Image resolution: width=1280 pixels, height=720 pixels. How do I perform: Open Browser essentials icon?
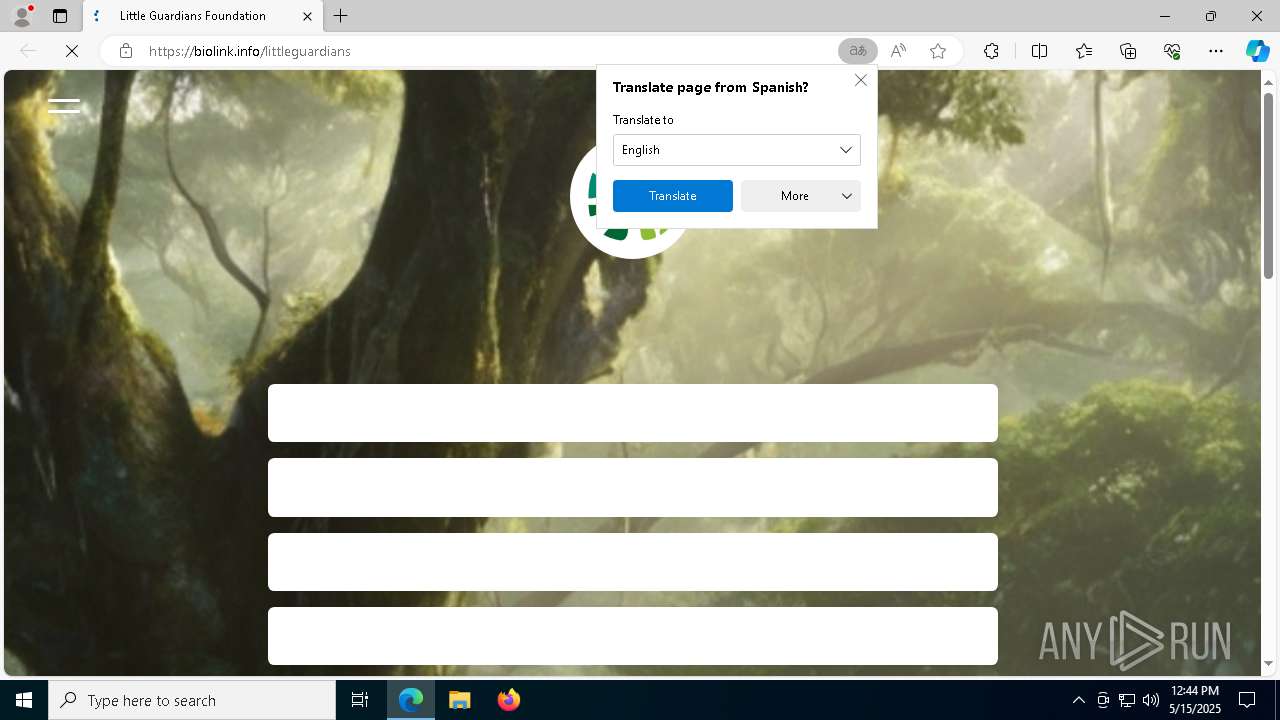[1172, 51]
